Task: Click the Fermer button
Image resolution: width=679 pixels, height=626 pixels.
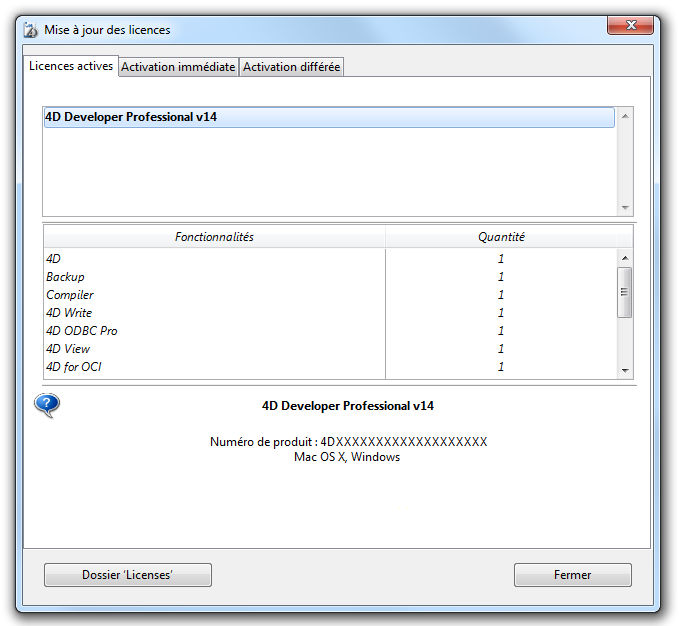Action: 572,575
